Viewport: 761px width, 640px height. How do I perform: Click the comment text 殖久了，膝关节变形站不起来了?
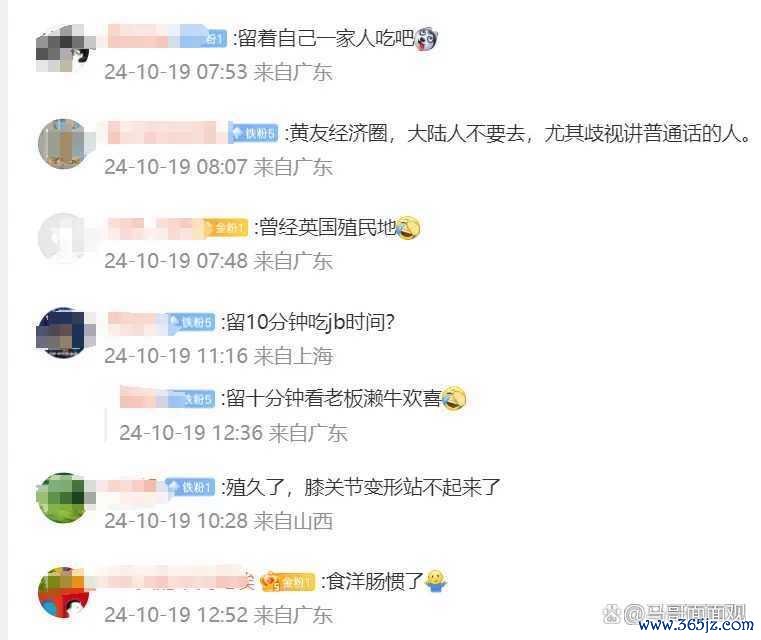click(363, 487)
